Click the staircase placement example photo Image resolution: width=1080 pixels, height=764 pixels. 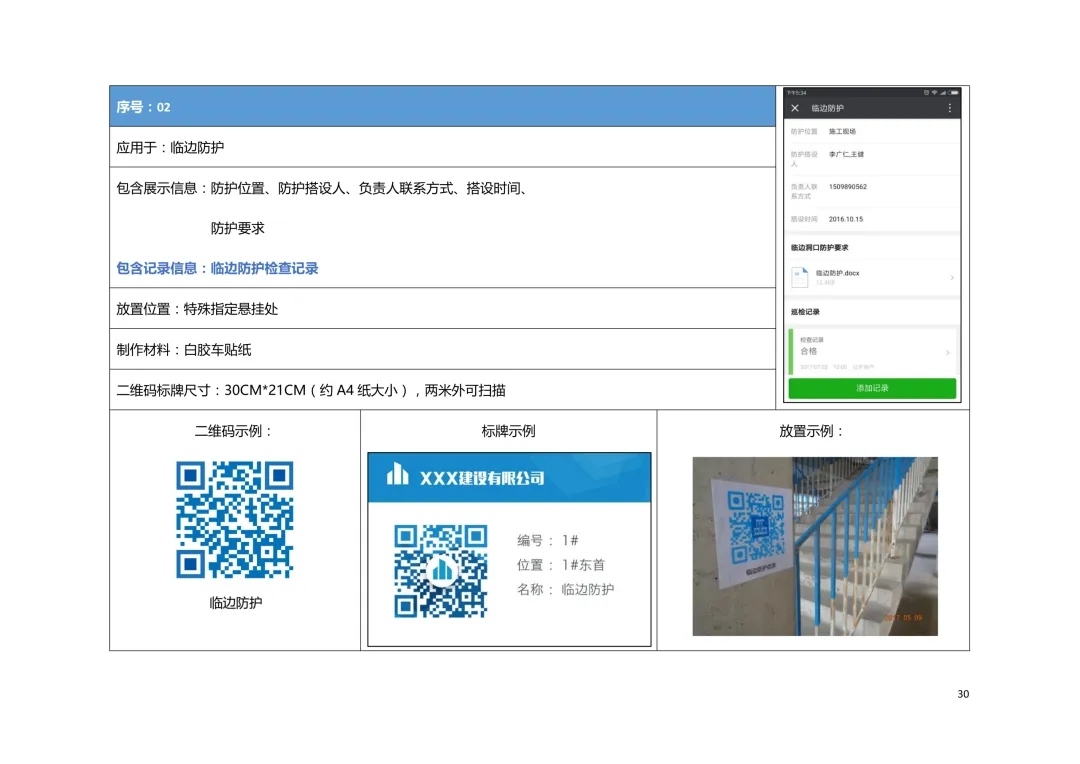[815, 546]
